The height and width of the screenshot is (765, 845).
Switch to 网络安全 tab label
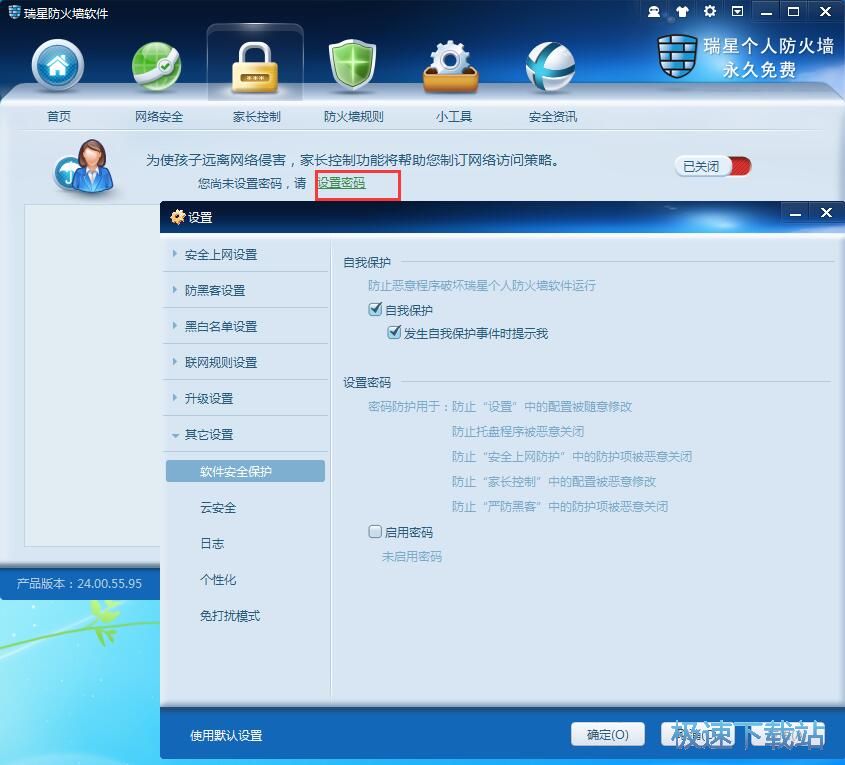(x=158, y=116)
